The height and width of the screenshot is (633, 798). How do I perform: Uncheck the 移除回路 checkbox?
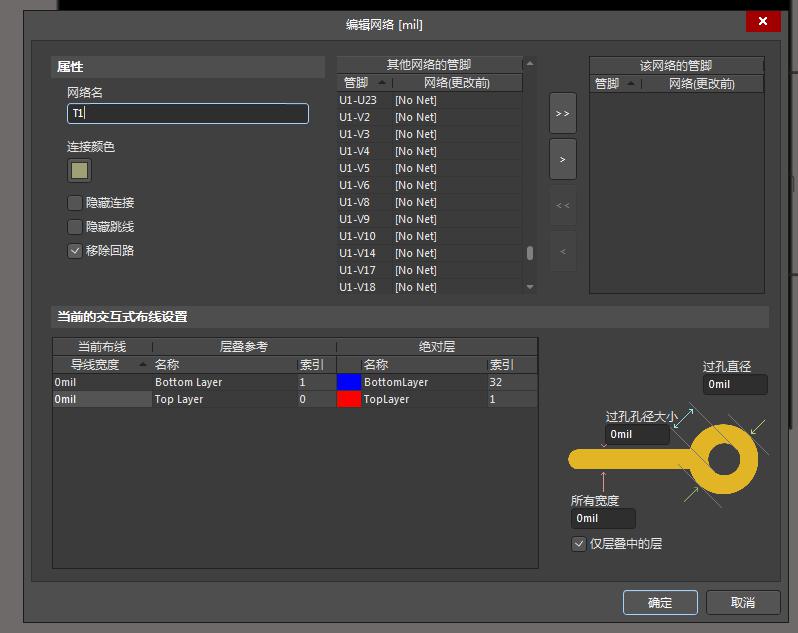(75, 251)
